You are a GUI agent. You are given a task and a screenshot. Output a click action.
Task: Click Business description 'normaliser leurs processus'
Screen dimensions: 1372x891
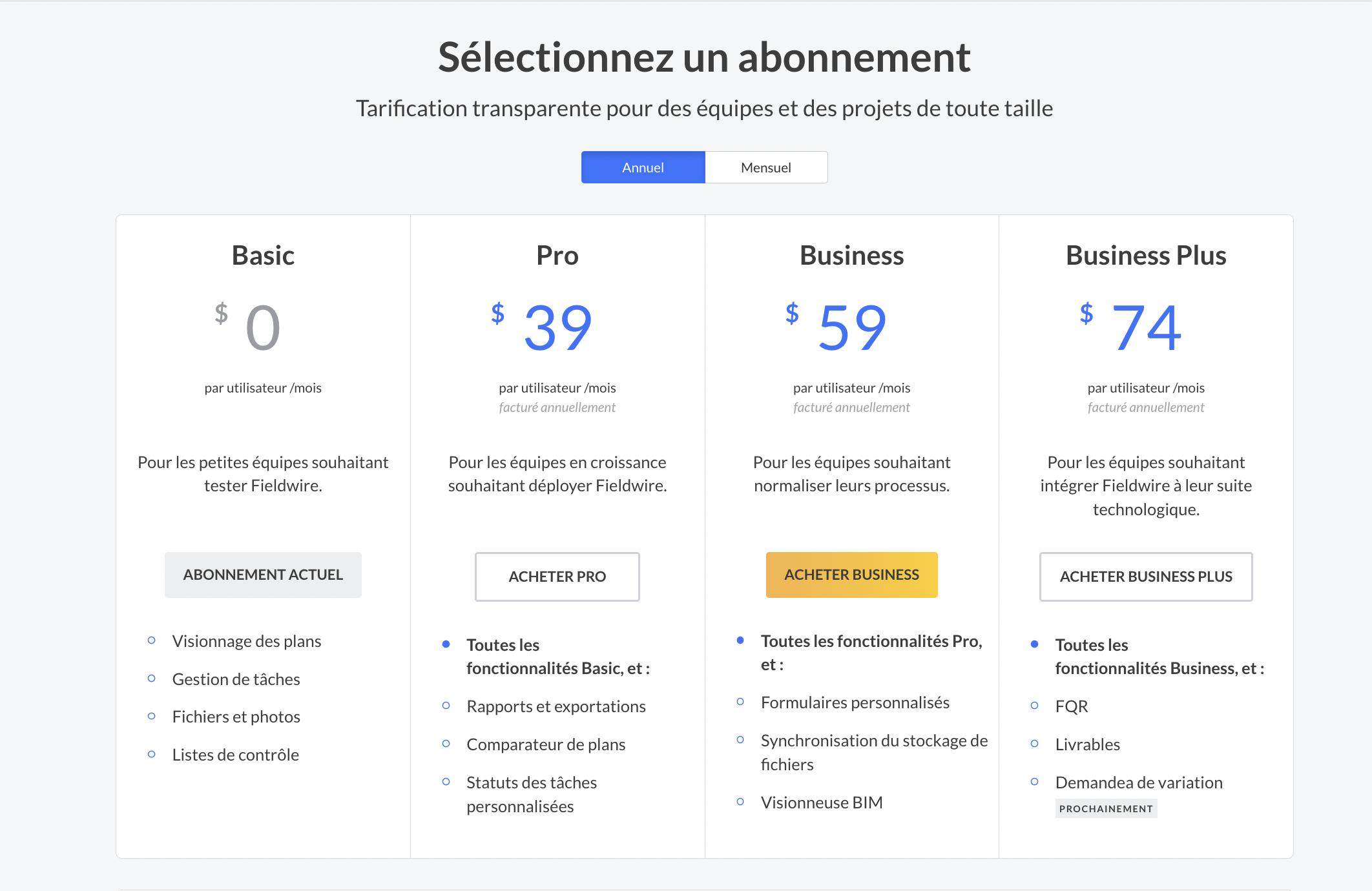(x=851, y=486)
